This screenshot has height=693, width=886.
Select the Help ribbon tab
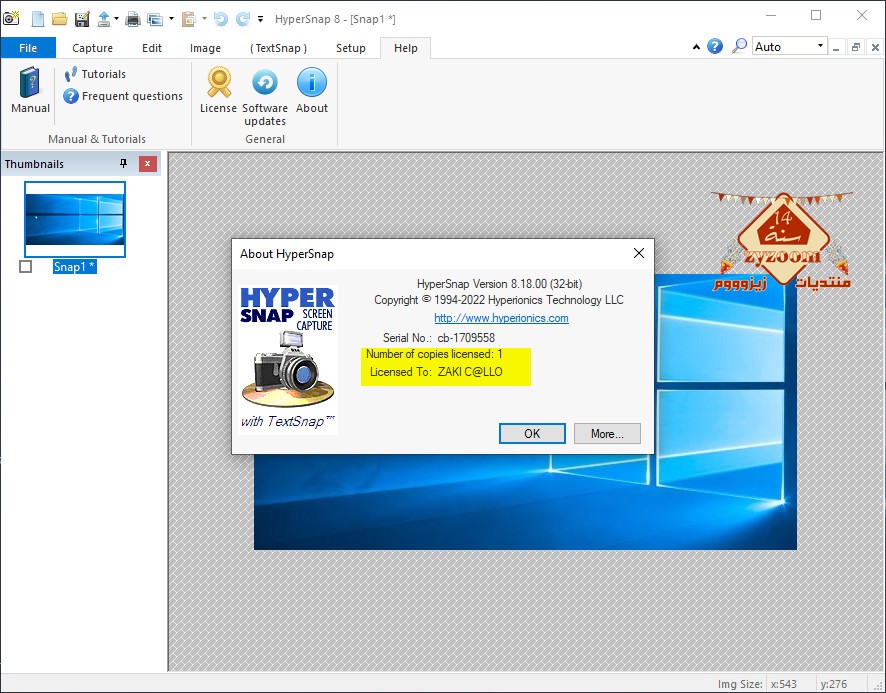[x=406, y=48]
